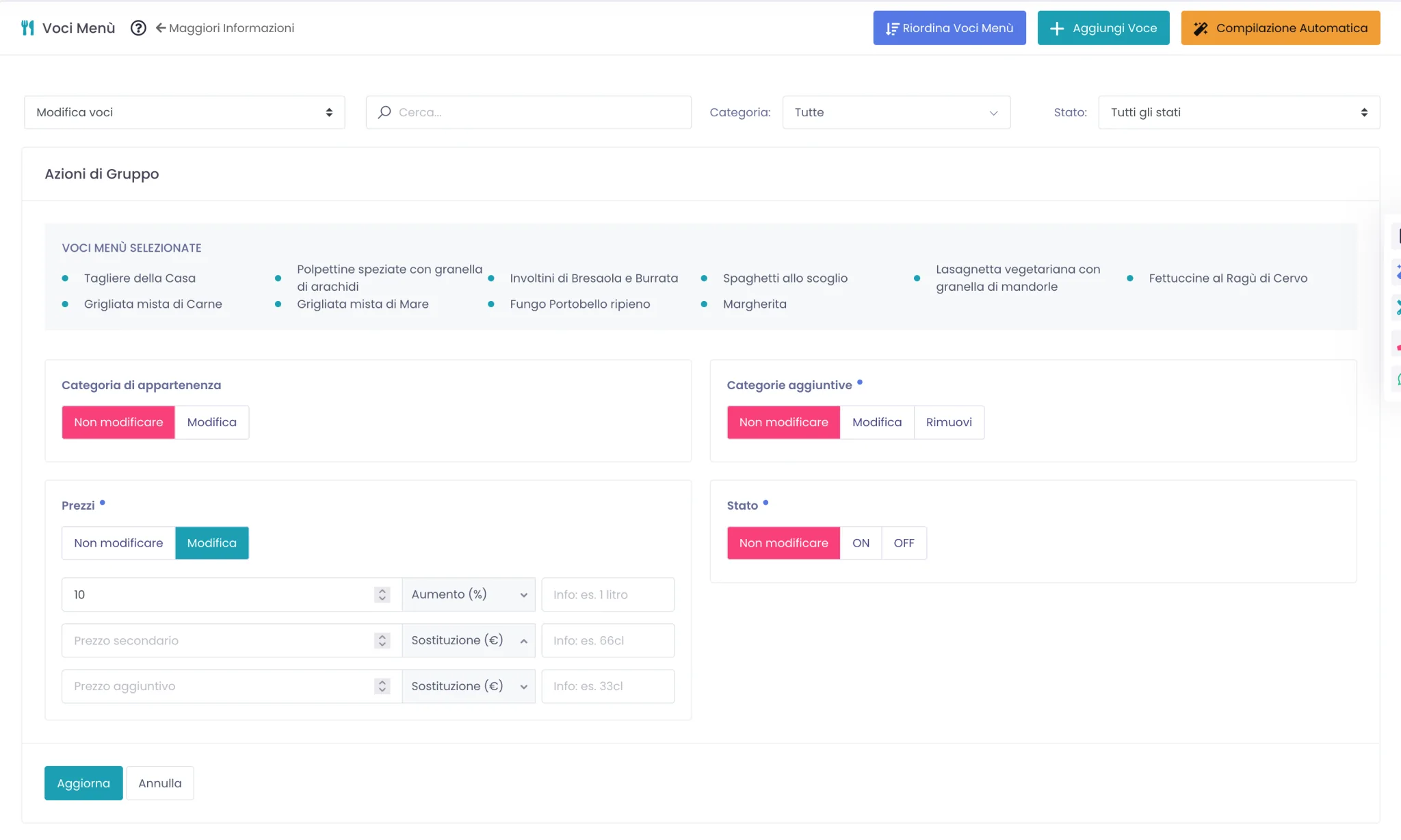Select Non modificare under Prezzi
This screenshot has height=840, width=1401.
[x=118, y=543]
